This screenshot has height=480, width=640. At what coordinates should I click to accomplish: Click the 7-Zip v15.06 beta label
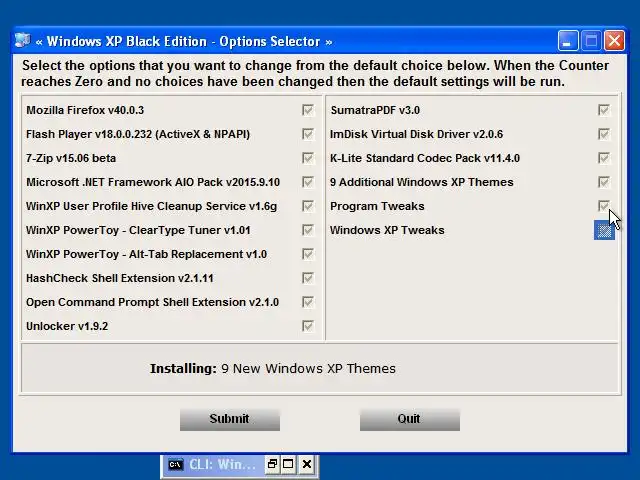[x=71, y=158]
